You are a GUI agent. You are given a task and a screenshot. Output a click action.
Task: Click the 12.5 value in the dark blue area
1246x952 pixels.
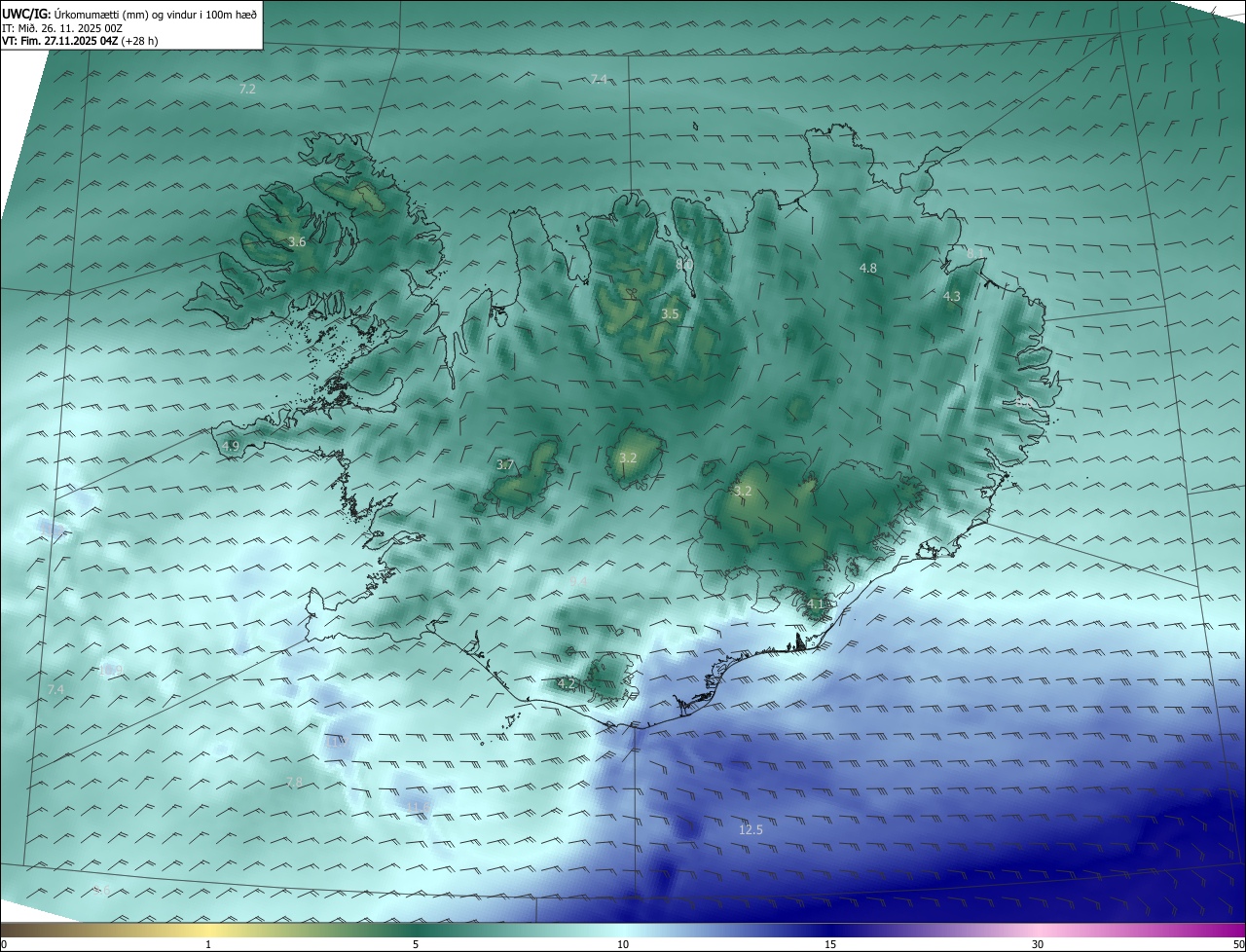(x=751, y=829)
